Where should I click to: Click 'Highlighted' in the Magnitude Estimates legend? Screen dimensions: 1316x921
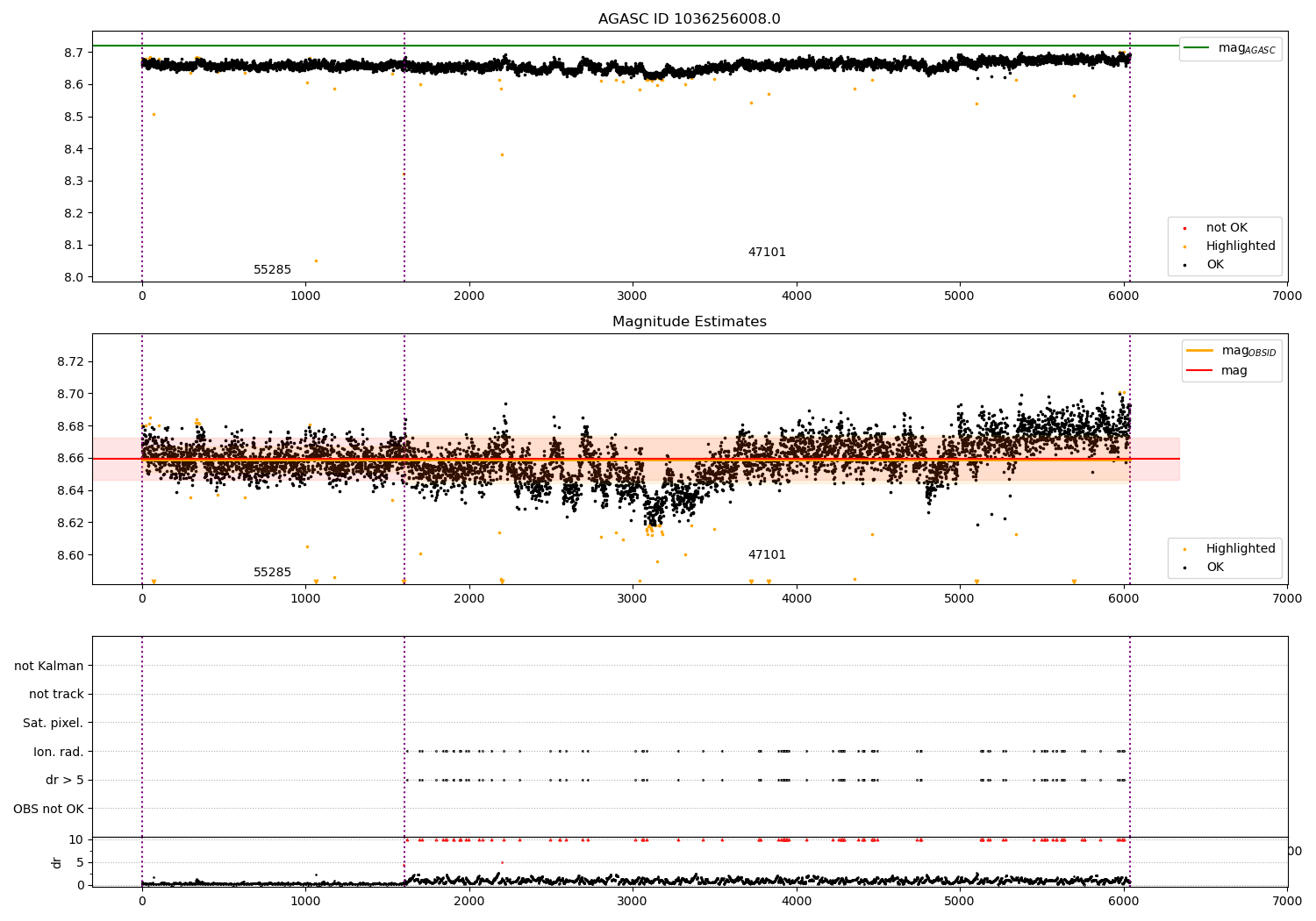(1241, 549)
